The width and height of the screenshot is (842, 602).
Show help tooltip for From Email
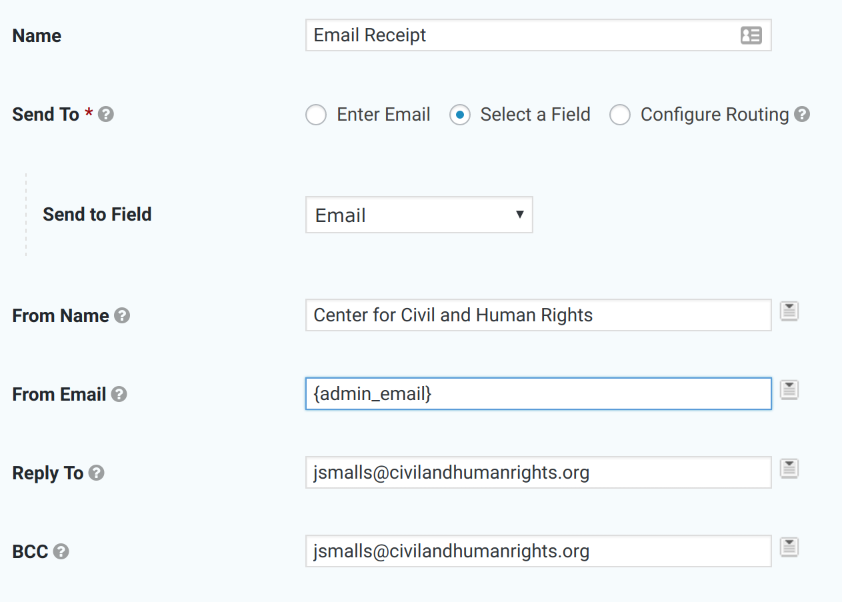119,394
